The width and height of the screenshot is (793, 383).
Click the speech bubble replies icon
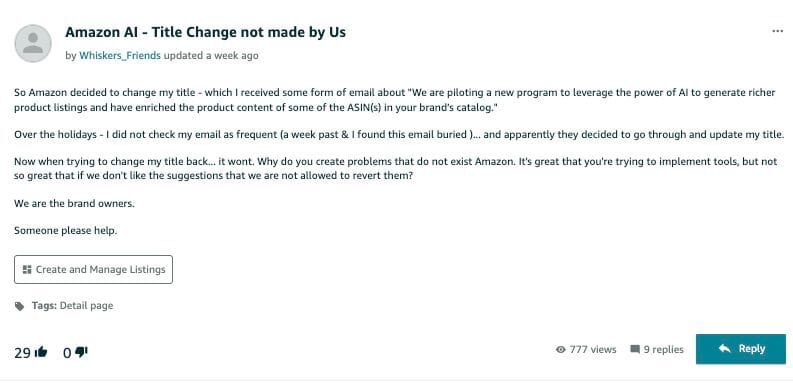[635, 349]
